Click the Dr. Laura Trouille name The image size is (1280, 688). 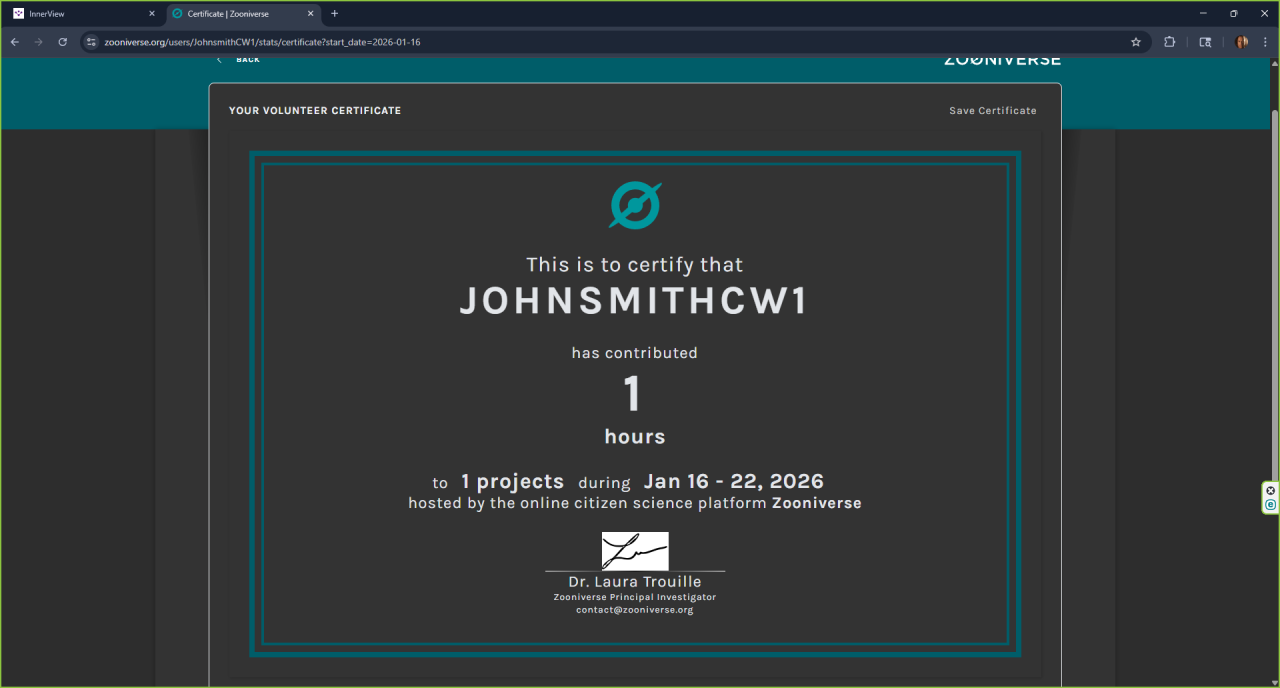tap(635, 582)
